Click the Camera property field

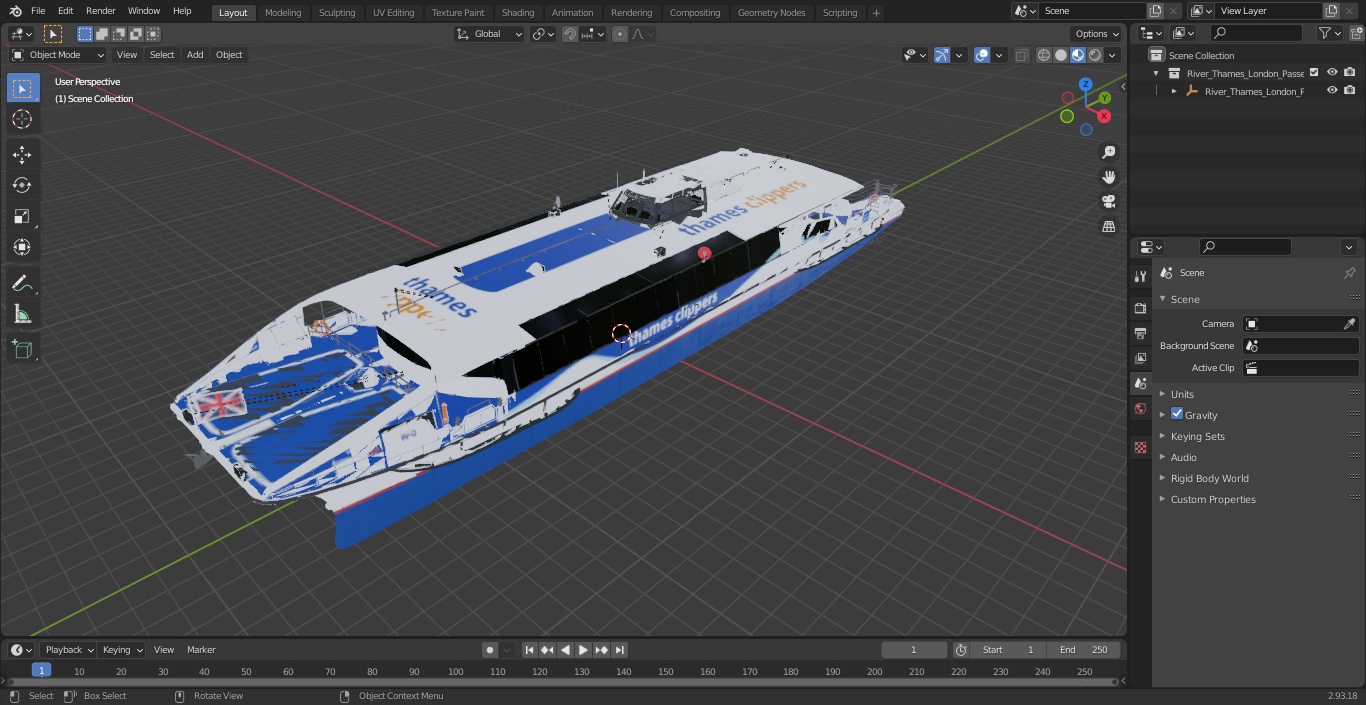click(x=1300, y=324)
